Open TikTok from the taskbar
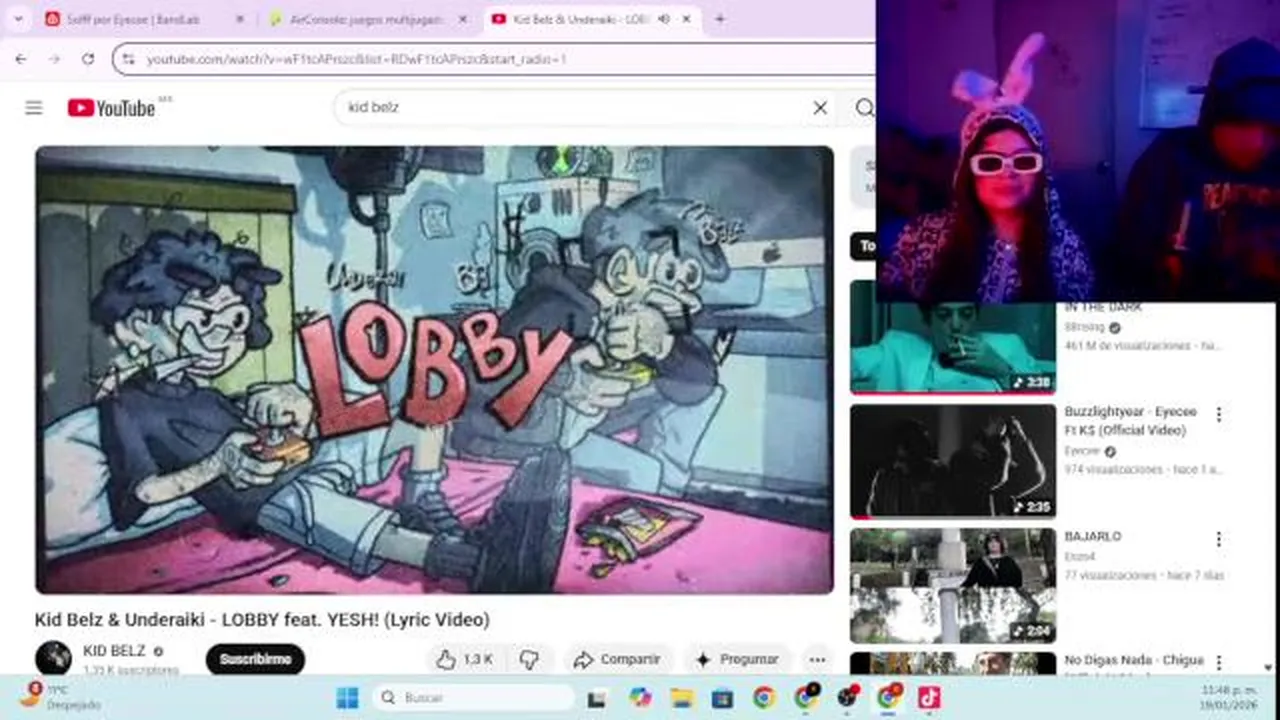The width and height of the screenshot is (1280, 720). [929, 697]
